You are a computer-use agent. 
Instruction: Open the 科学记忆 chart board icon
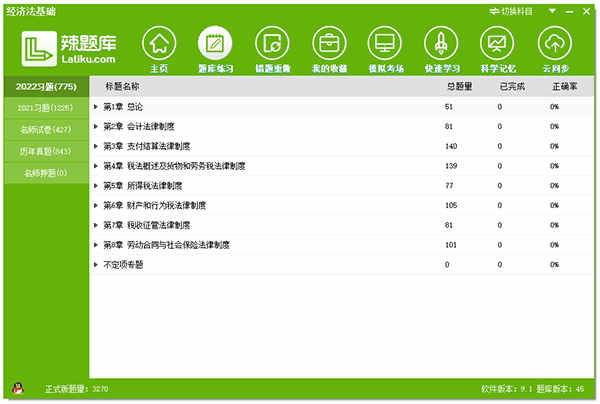(497, 43)
